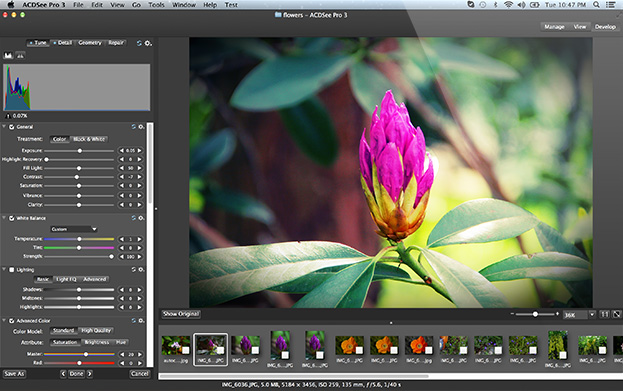Open the Window menu
Image resolution: width=623 pixels, height=391 pixels.
(x=184, y=5)
